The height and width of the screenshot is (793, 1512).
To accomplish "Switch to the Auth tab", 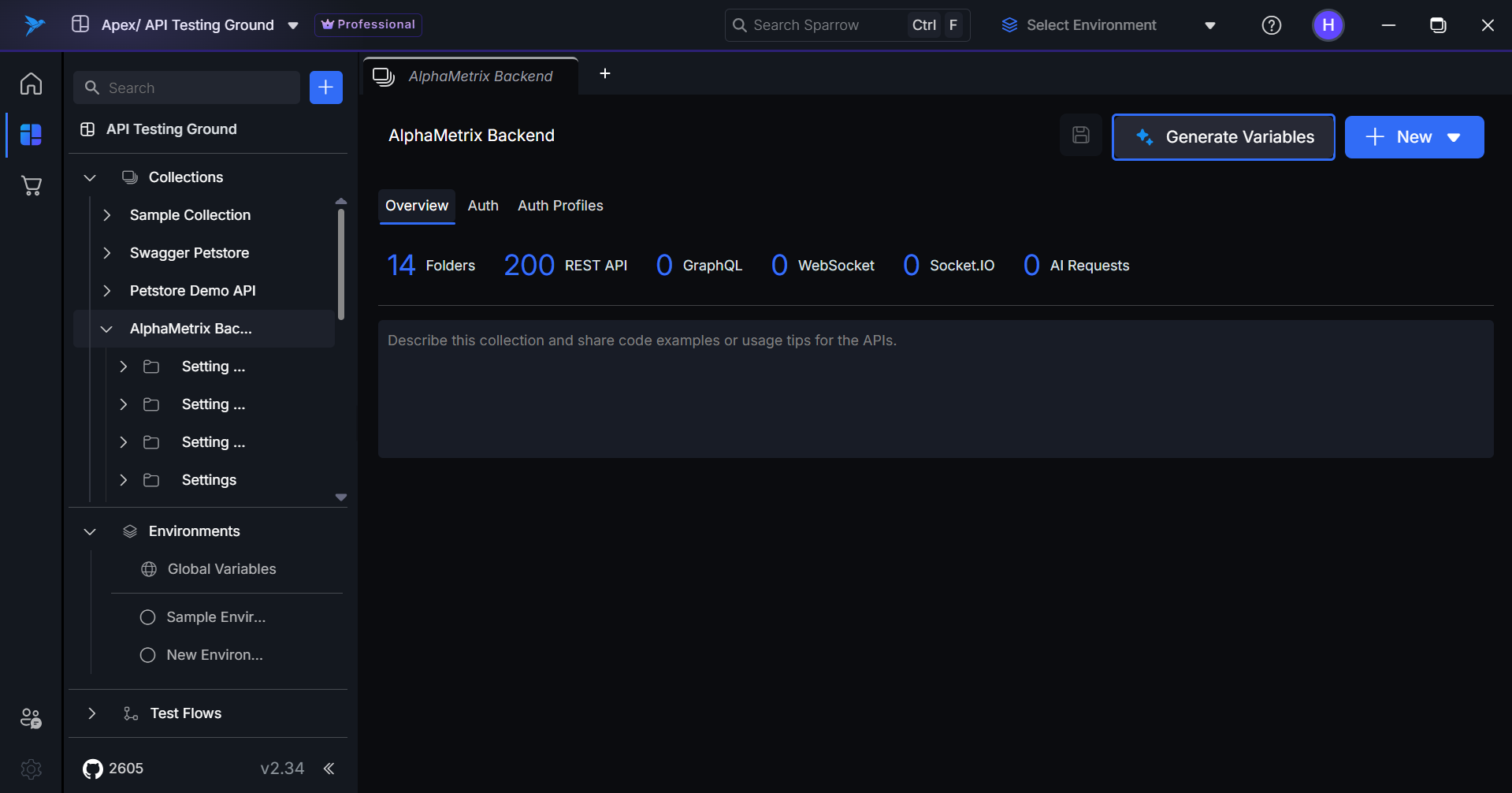I will pos(483,206).
